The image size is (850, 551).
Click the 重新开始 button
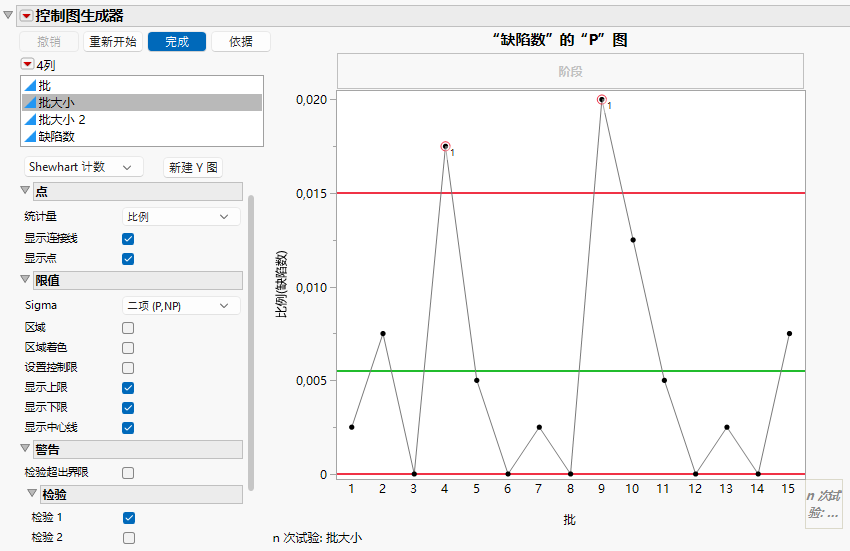click(x=113, y=42)
